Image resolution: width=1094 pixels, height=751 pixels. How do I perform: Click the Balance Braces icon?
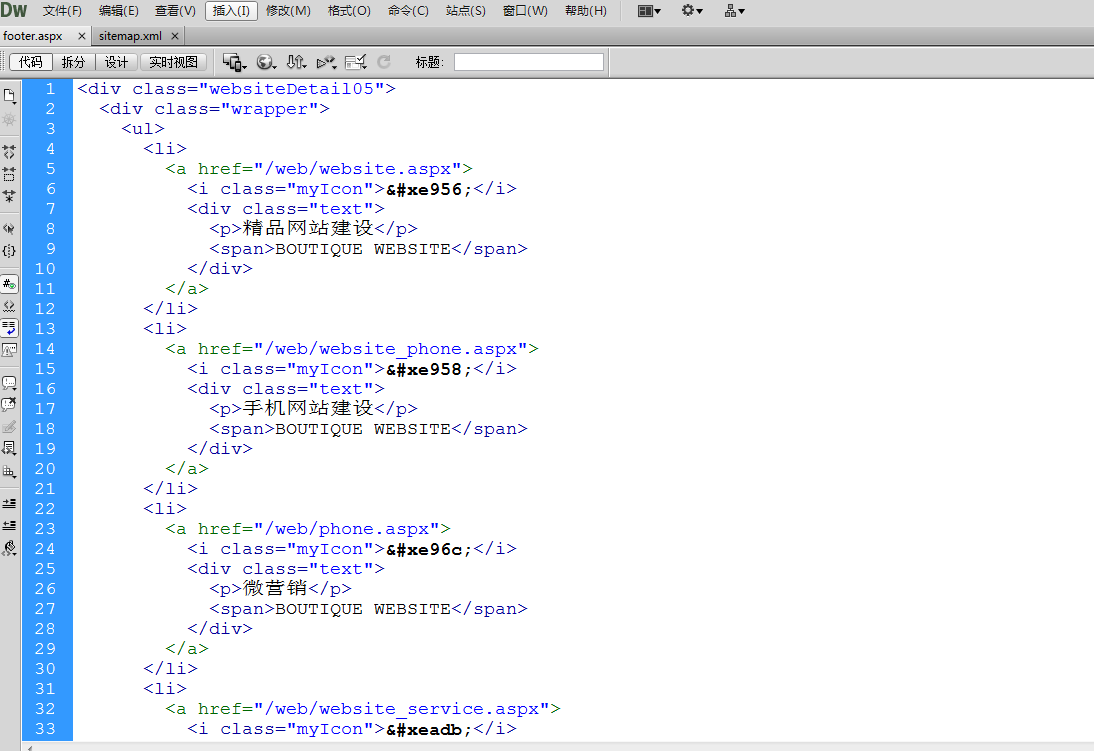9,251
